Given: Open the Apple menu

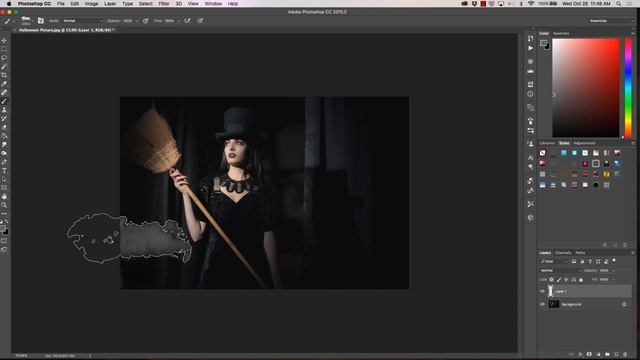Looking at the screenshot, I should point(9,4).
